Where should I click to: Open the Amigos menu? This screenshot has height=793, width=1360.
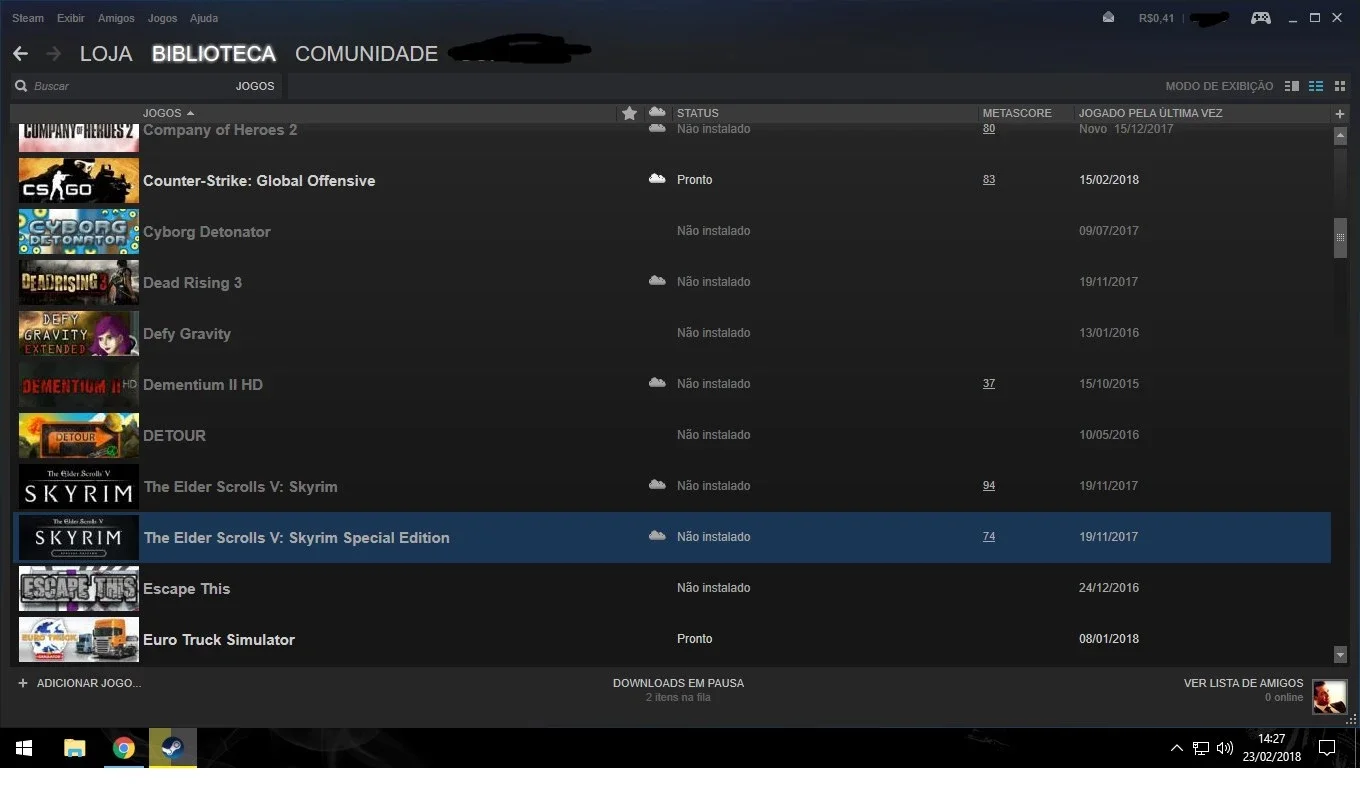(116, 18)
